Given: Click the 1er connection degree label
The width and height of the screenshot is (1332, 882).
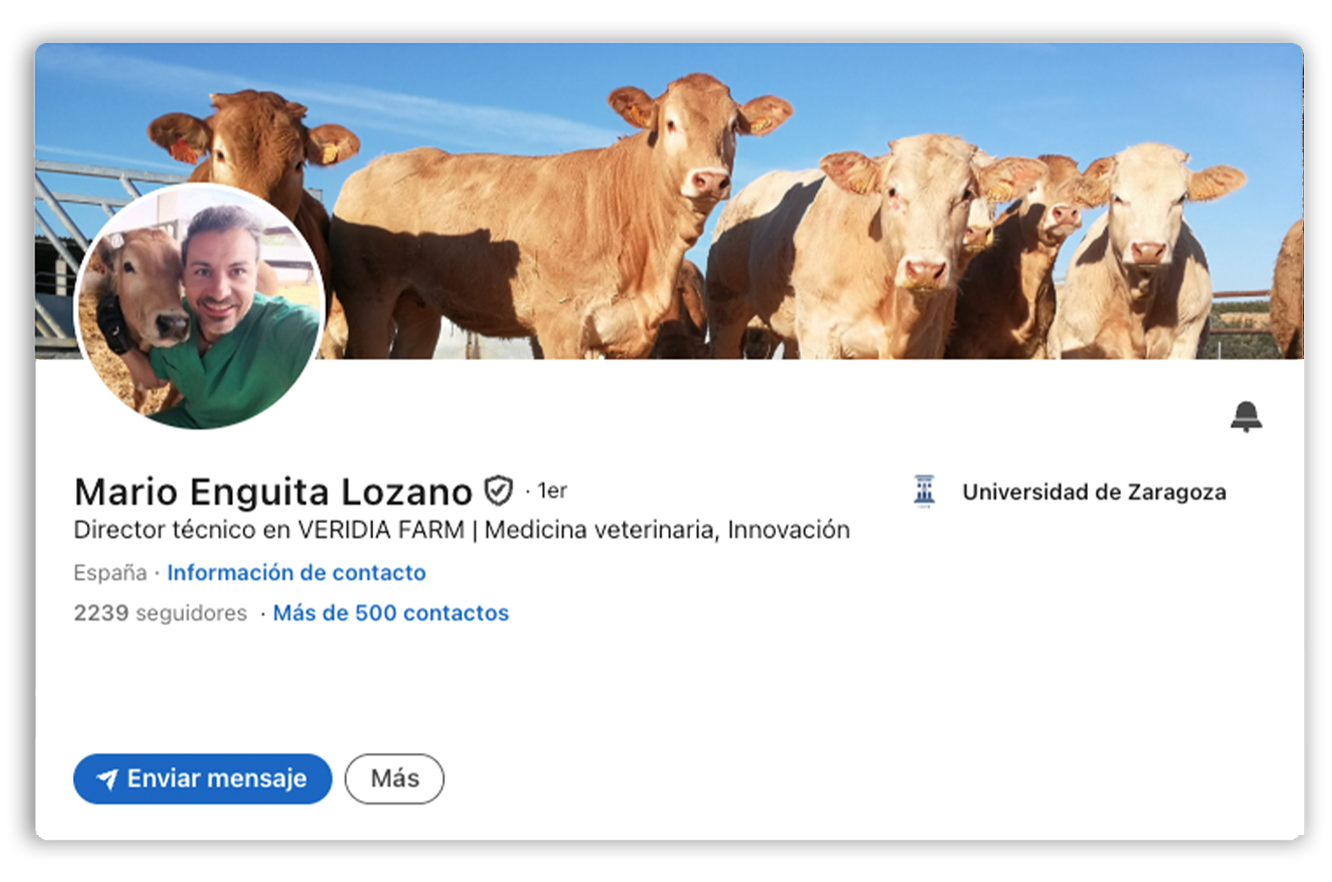Looking at the screenshot, I should (552, 491).
